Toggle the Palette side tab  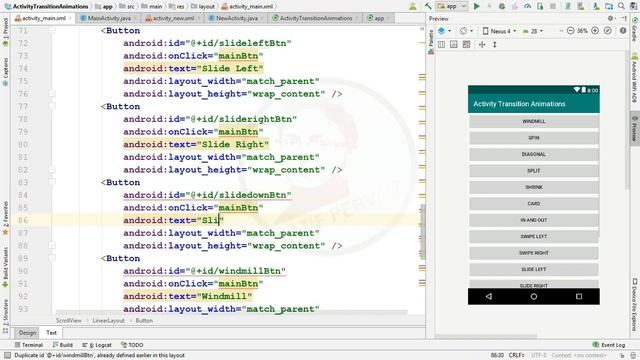click(x=431, y=42)
